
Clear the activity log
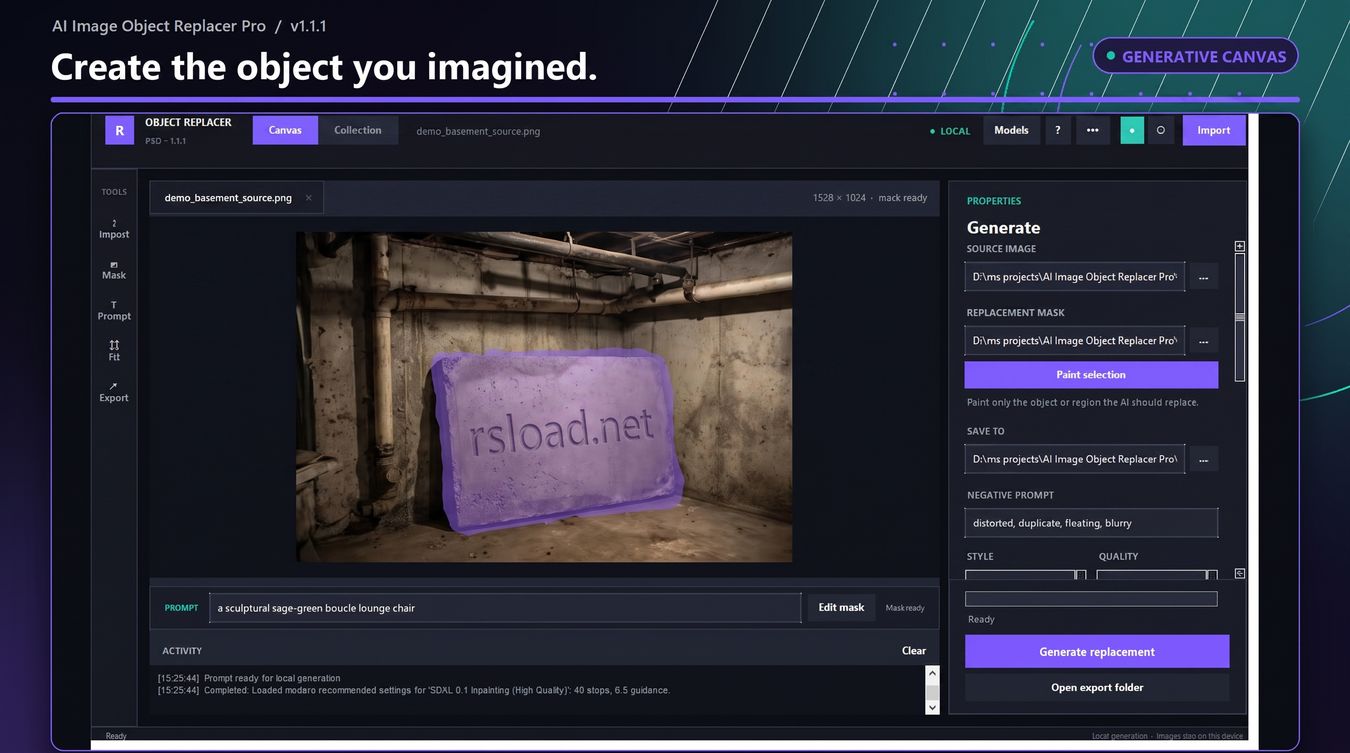tap(914, 651)
